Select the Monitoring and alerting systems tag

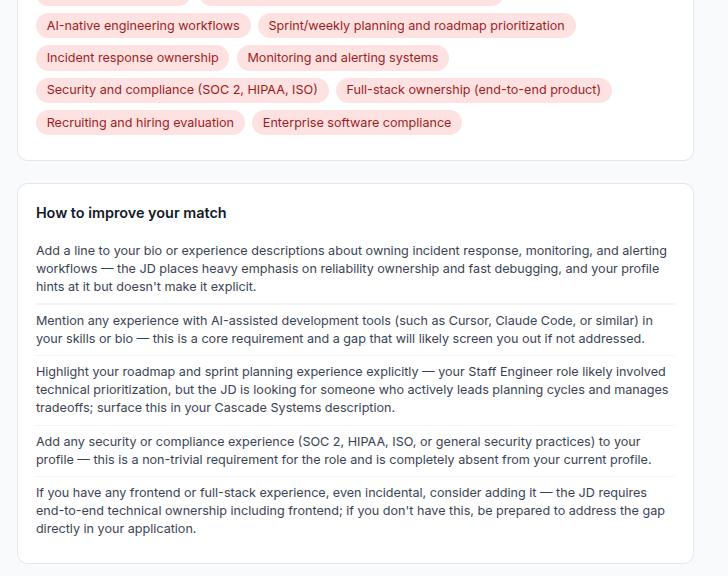click(342, 58)
